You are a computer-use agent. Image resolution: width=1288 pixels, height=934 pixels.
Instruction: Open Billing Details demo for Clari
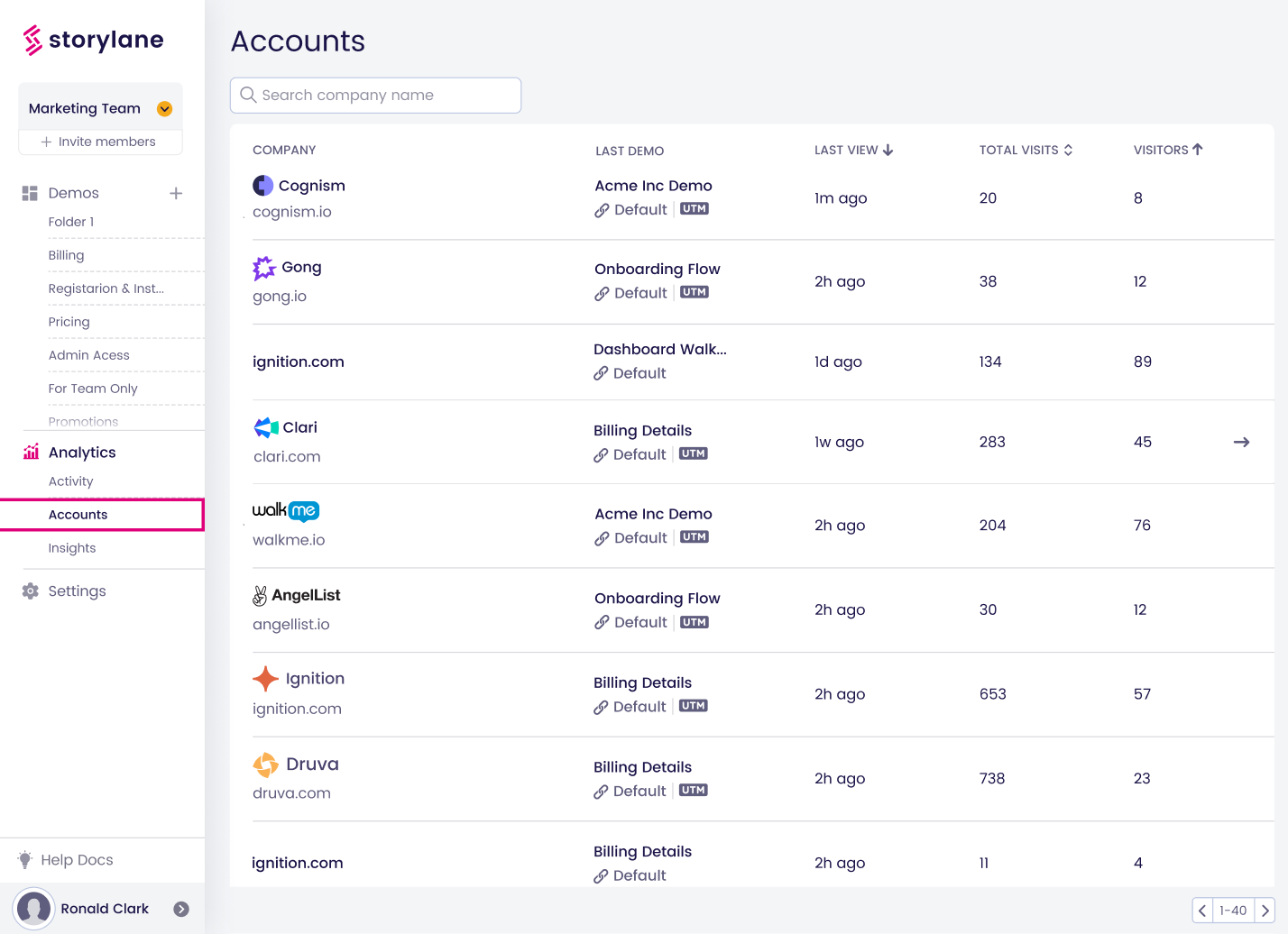642,431
